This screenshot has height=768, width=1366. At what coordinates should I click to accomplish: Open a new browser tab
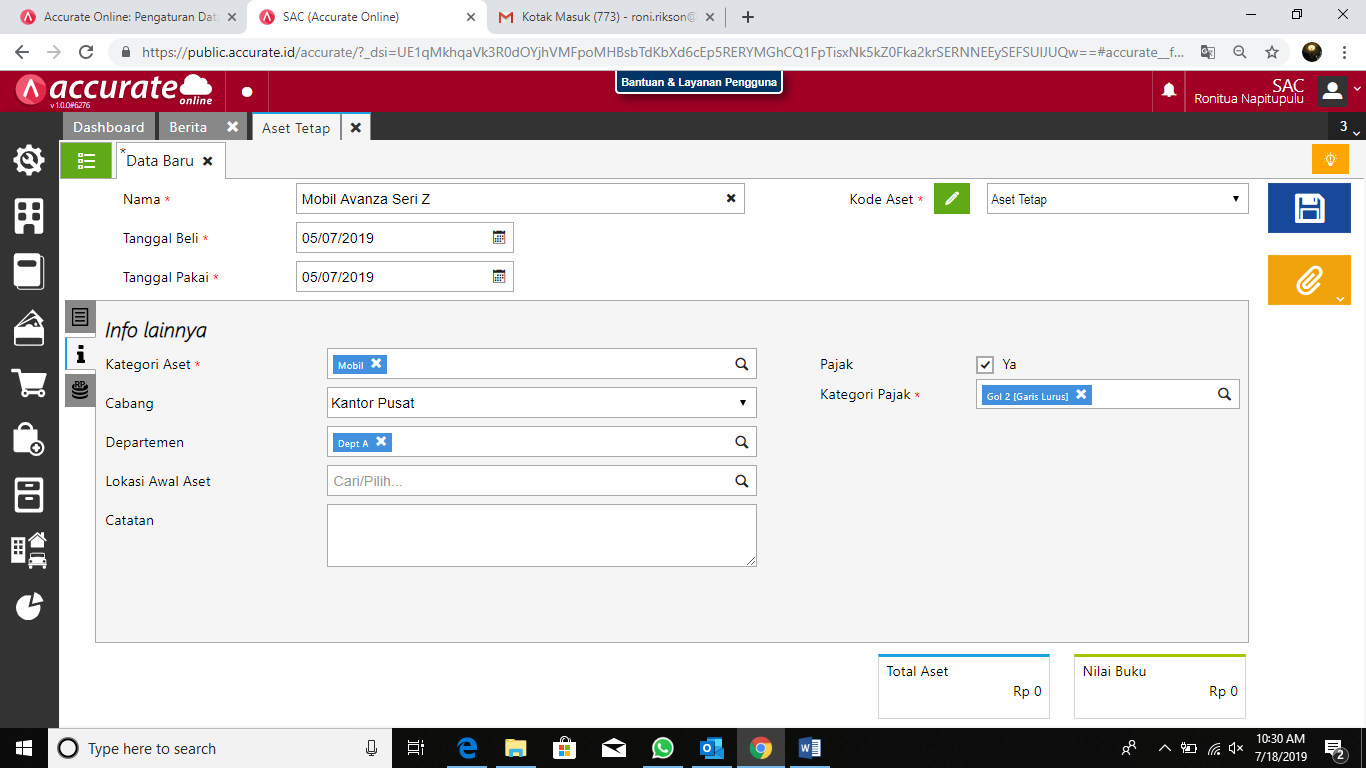pos(747,17)
